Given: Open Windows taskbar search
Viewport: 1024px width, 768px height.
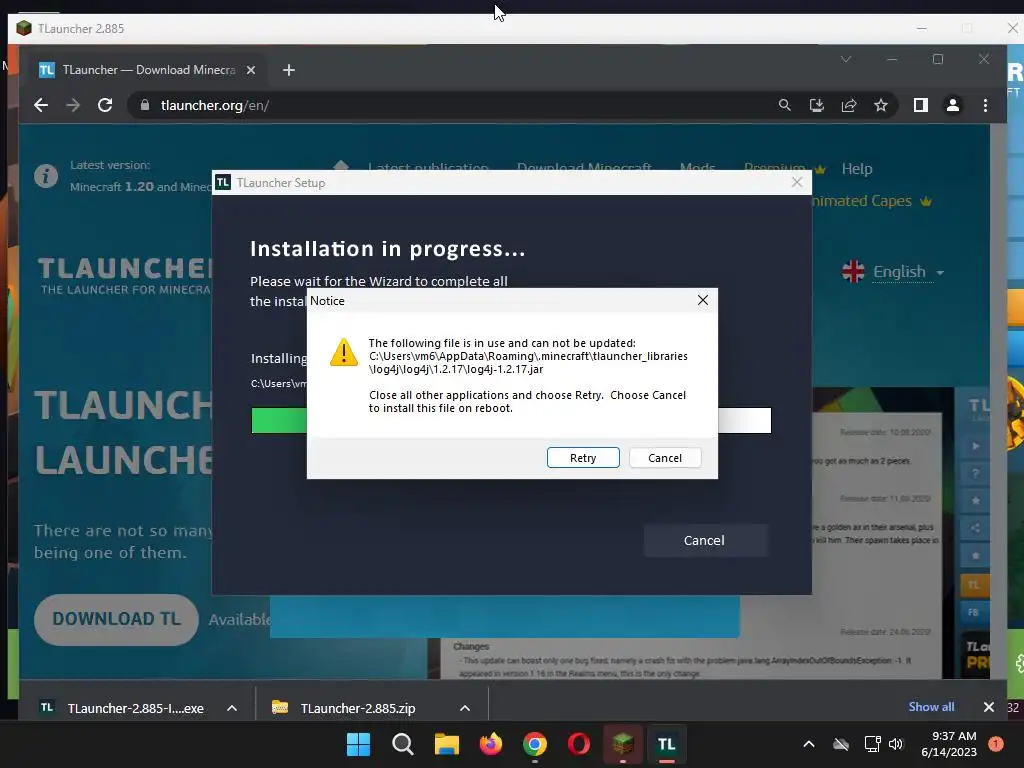Looking at the screenshot, I should [x=402, y=744].
